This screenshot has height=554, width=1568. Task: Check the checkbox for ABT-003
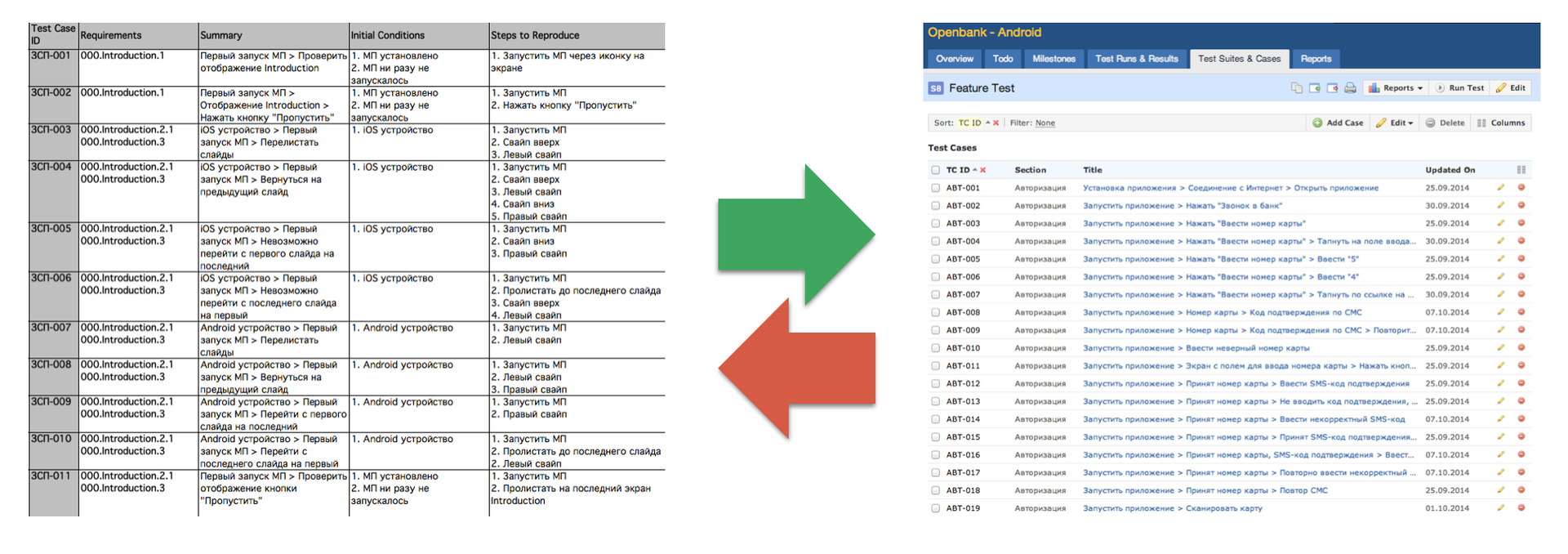(935, 224)
